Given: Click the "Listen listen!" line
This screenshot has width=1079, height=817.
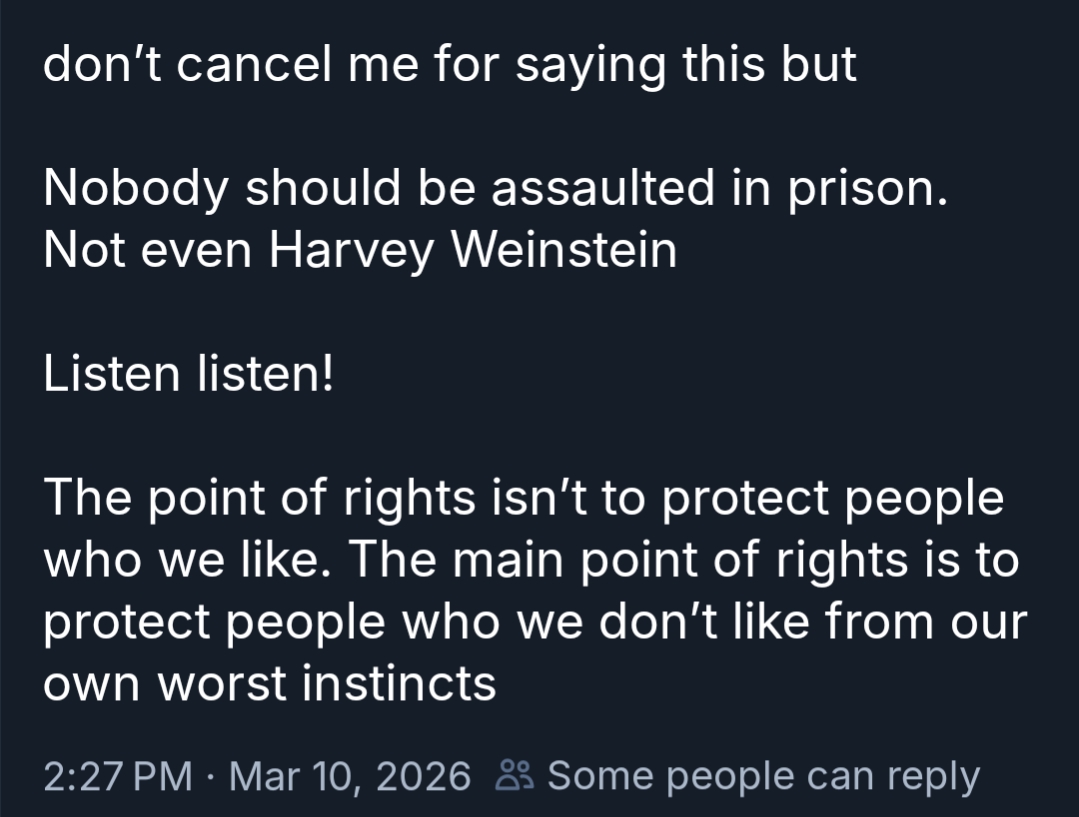Looking at the screenshot, I should click(x=189, y=374).
